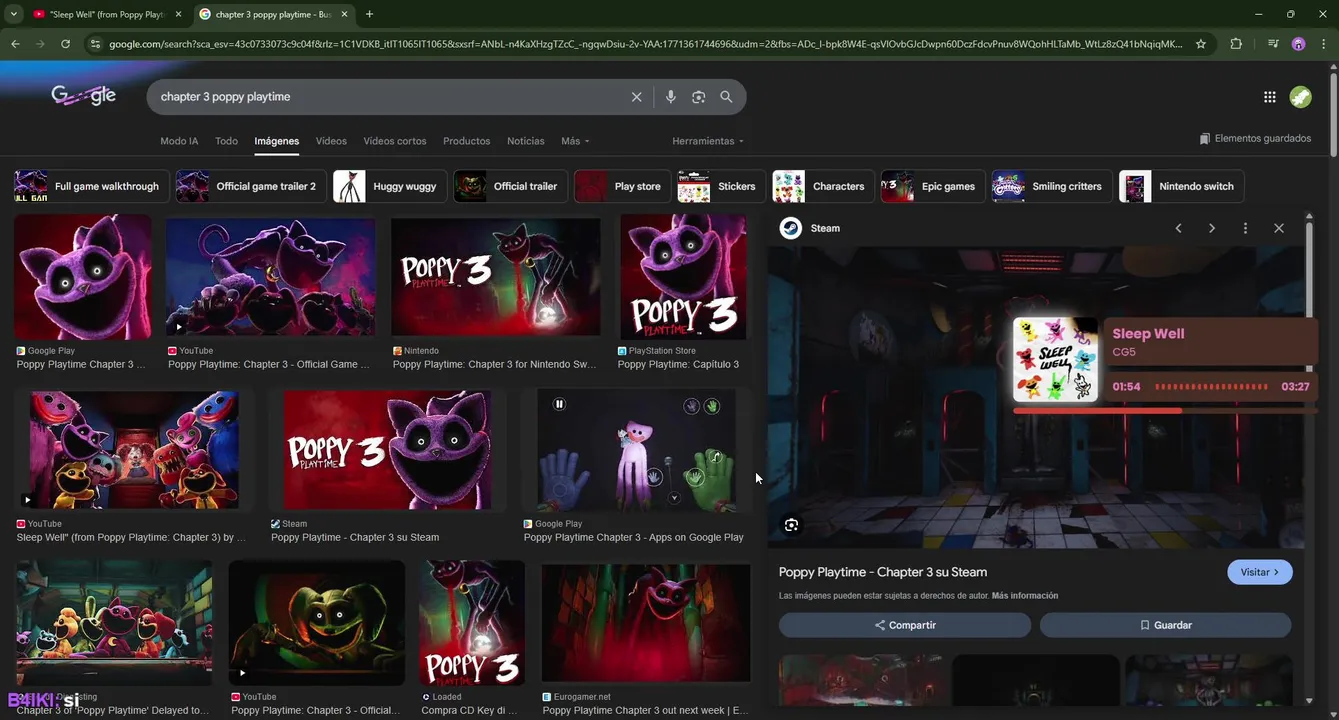Image resolution: width=1339 pixels, height=720 pixels.
Task: Start voice search with microphone icon
Action: tap(670, 97)
